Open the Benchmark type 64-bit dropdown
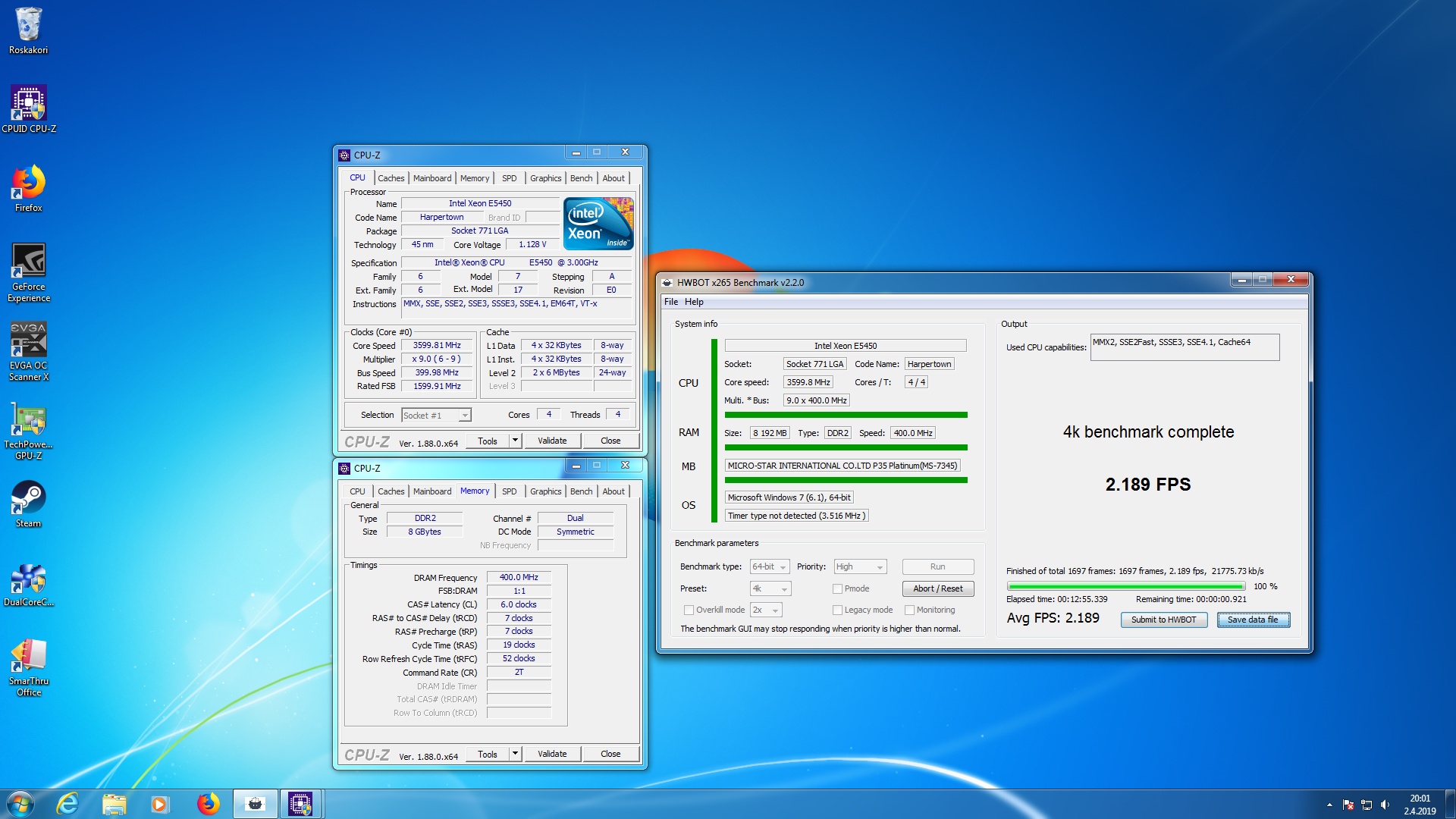Image resolution: width=1456 pixels, height=819 pixels. [769, 566]
